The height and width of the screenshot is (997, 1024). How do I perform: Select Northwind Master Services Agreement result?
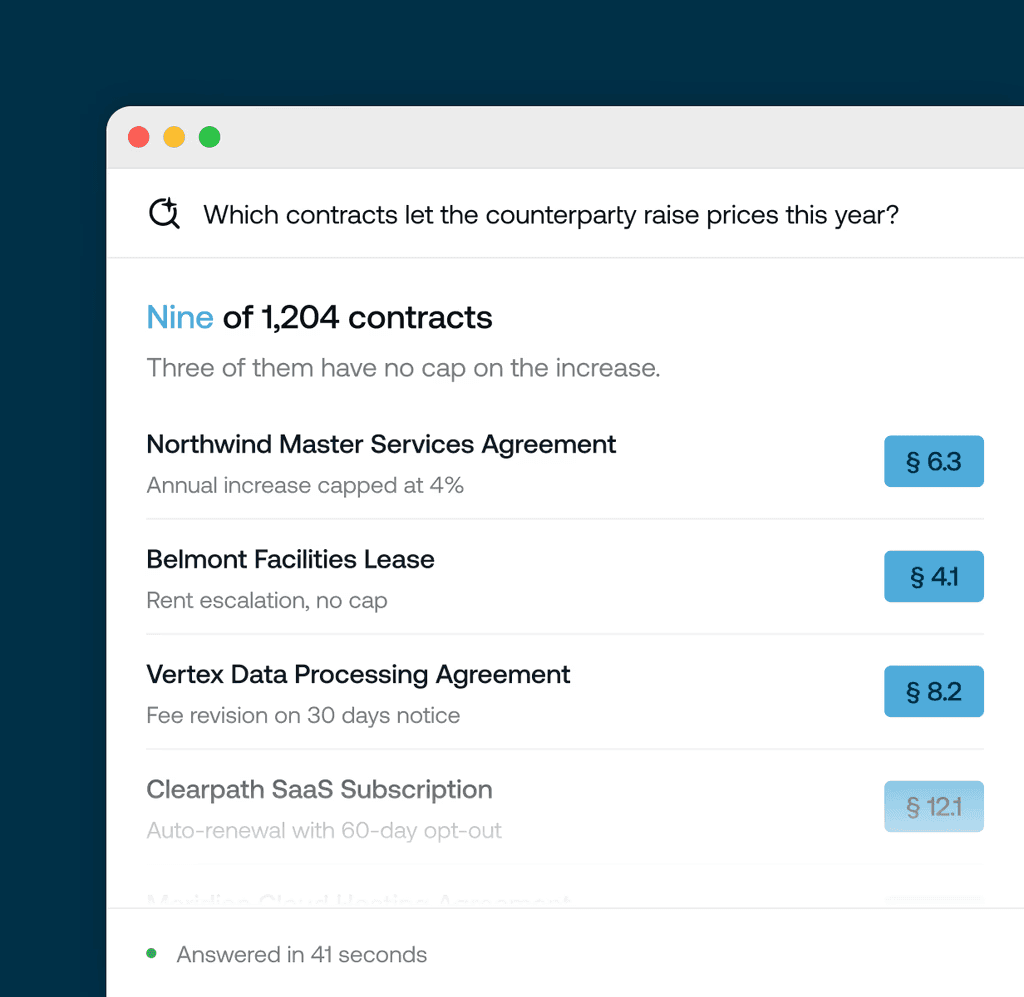coord(565,462)
